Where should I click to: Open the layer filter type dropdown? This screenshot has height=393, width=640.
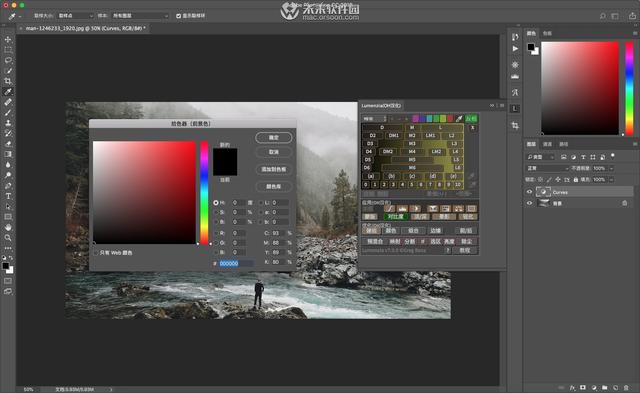[540, 157]
